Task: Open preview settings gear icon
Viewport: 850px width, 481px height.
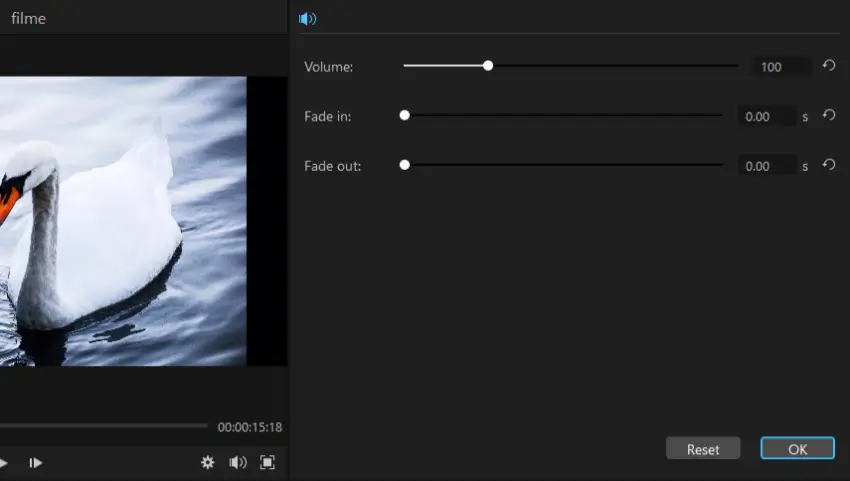Action: point(208,462)
